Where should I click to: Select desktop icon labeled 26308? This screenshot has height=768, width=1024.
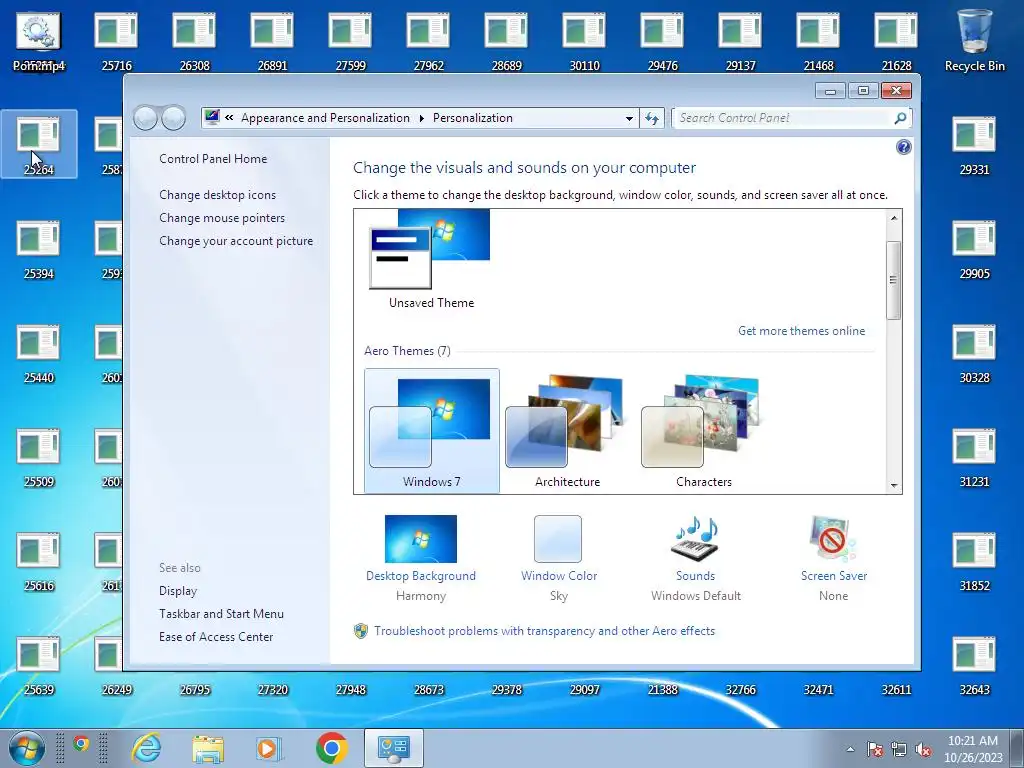194,41
